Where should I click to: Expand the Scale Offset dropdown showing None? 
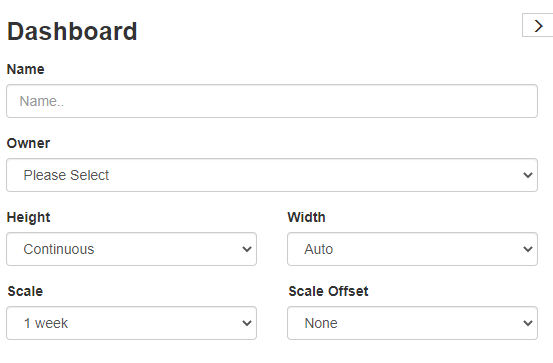tap(412, 323)
